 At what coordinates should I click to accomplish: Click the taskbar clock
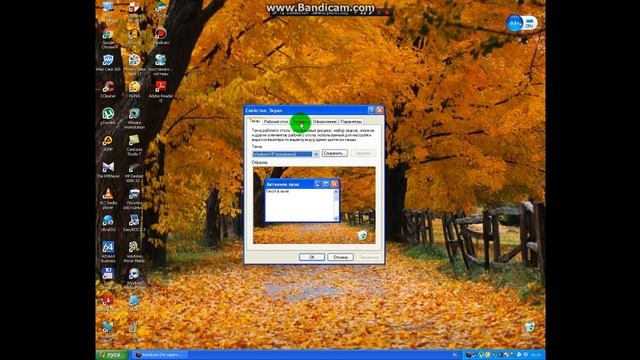click(x=536, y=355)
